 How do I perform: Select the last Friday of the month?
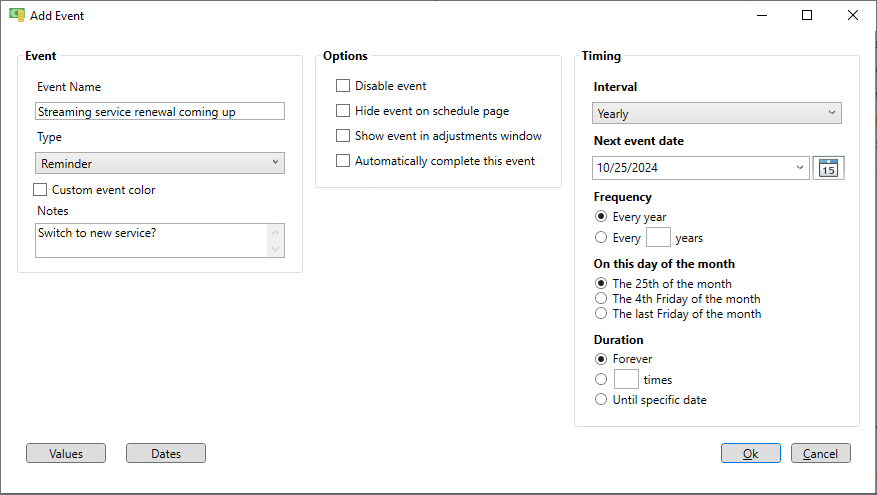601,314
